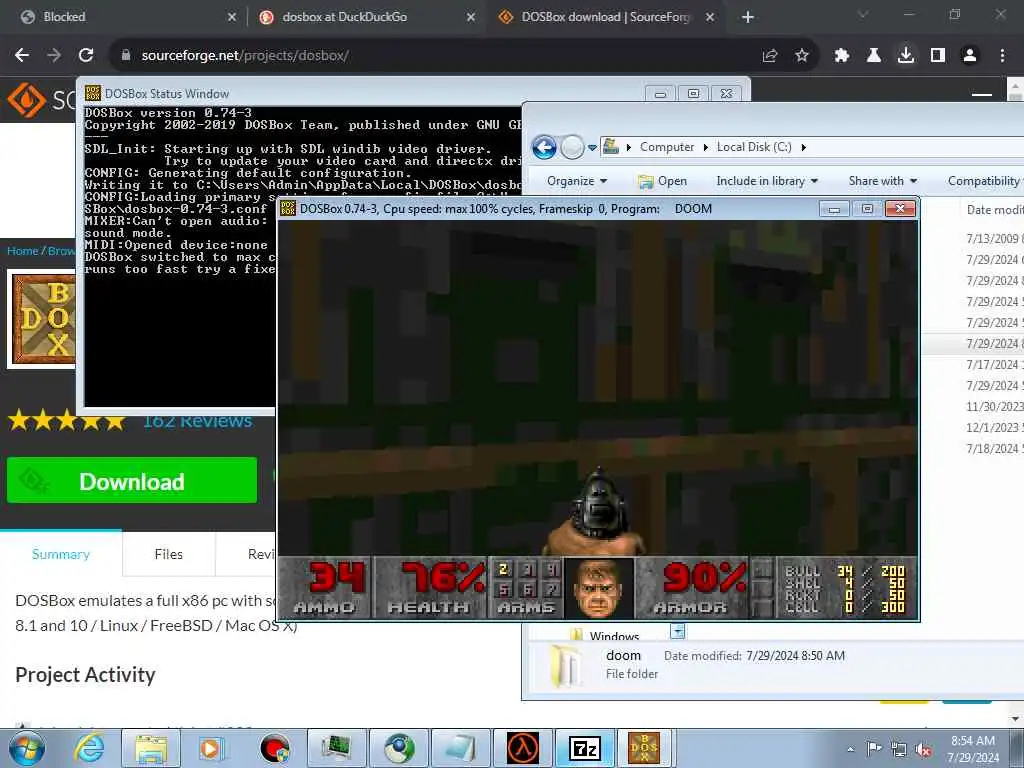Click Computer in Explorer address path

coord(667,147)
